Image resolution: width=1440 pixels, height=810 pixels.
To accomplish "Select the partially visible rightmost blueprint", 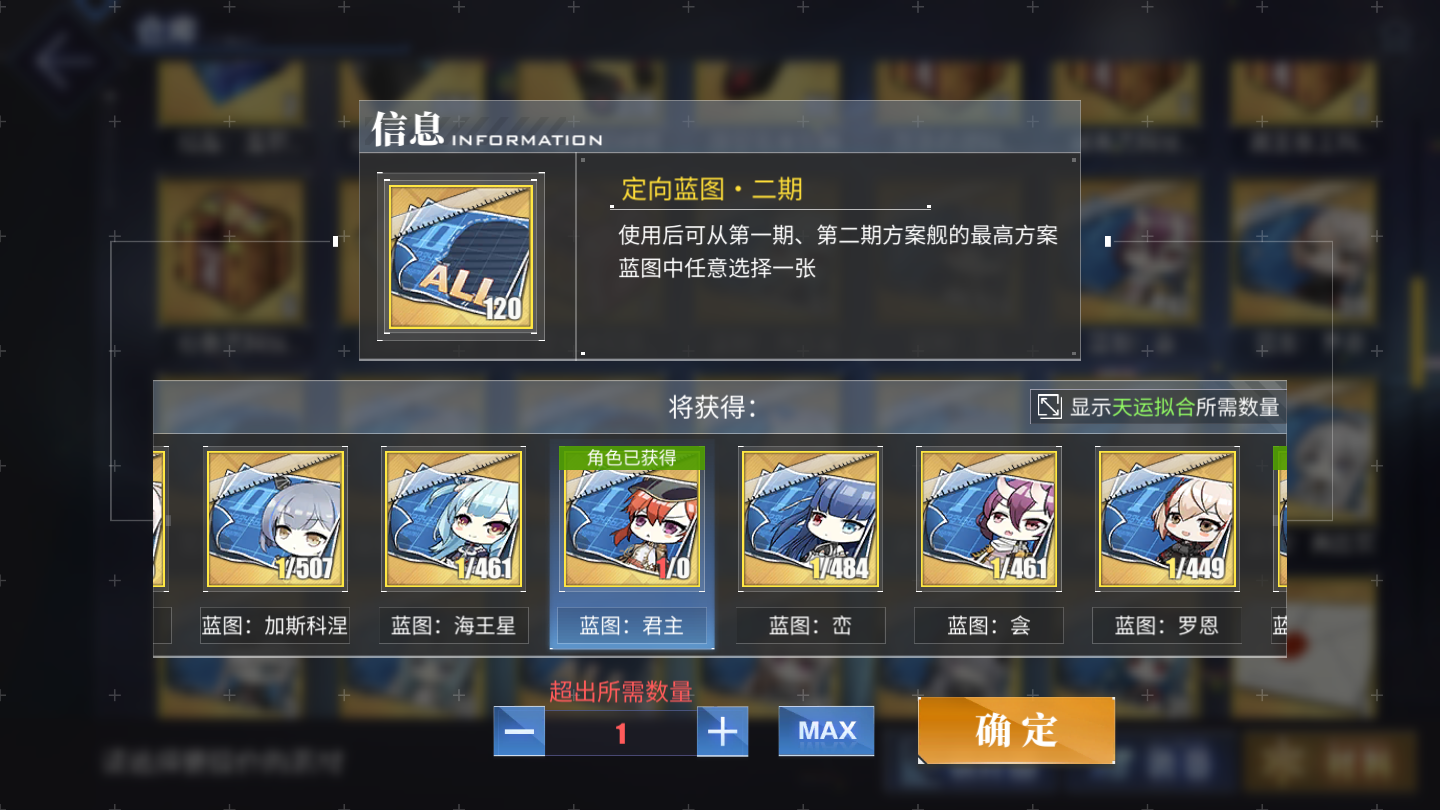I will click(x=1280, y=518).
